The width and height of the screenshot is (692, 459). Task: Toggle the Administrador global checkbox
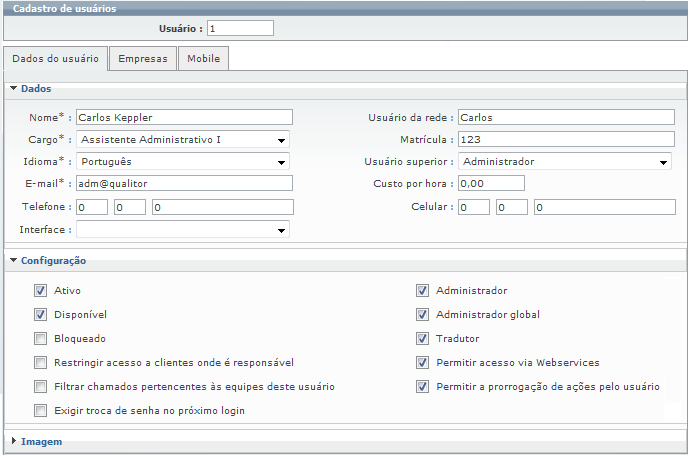423,315
